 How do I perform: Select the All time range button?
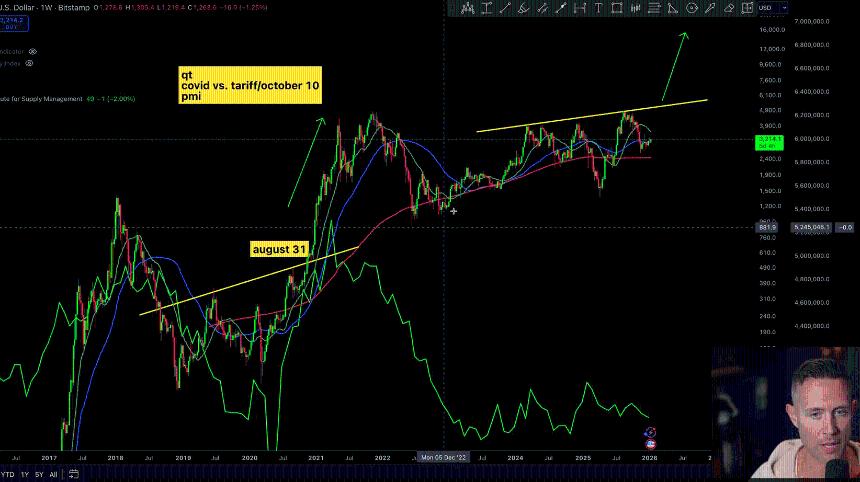coord(54,475)
